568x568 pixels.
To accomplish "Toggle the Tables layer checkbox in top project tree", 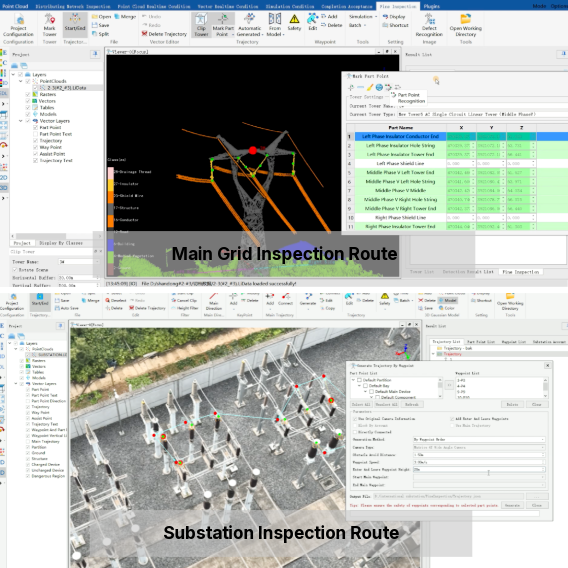I will coord(28,108).
